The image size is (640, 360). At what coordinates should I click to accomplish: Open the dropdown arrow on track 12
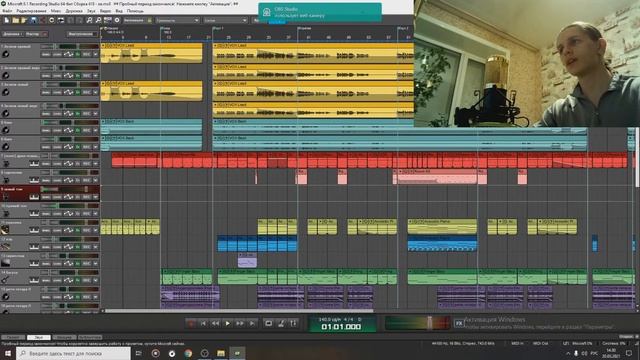point(96,247)
